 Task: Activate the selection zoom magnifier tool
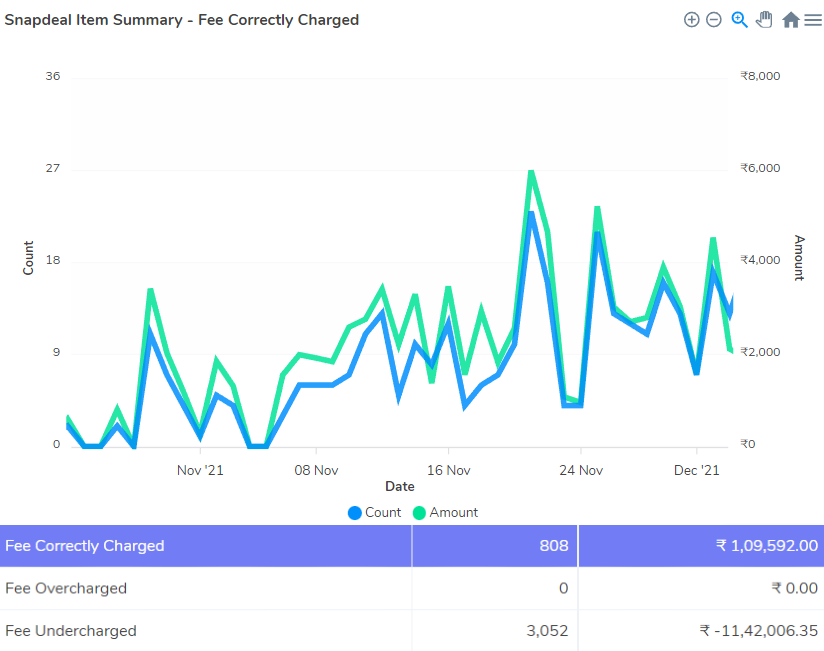pyautogui.click(x=739, y=20)
